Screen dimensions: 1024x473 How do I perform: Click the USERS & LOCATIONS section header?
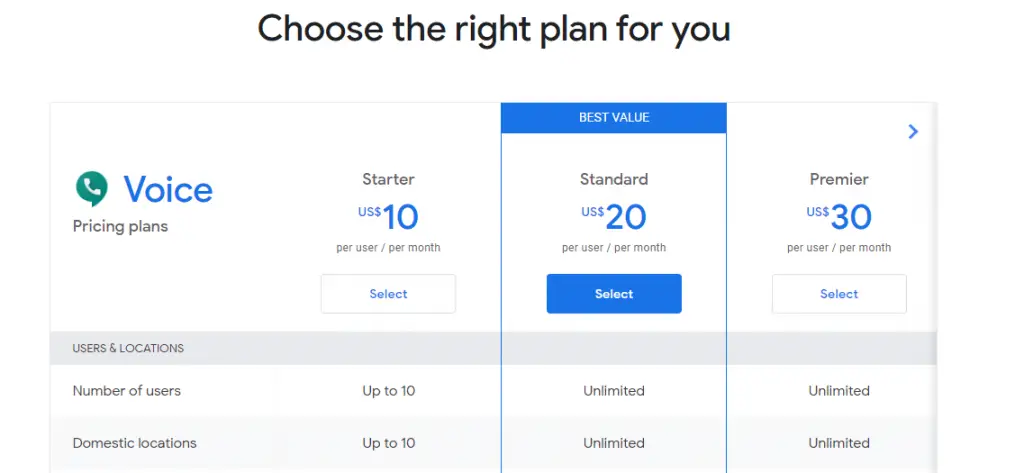pyautogui.click(x=128, y=348)
